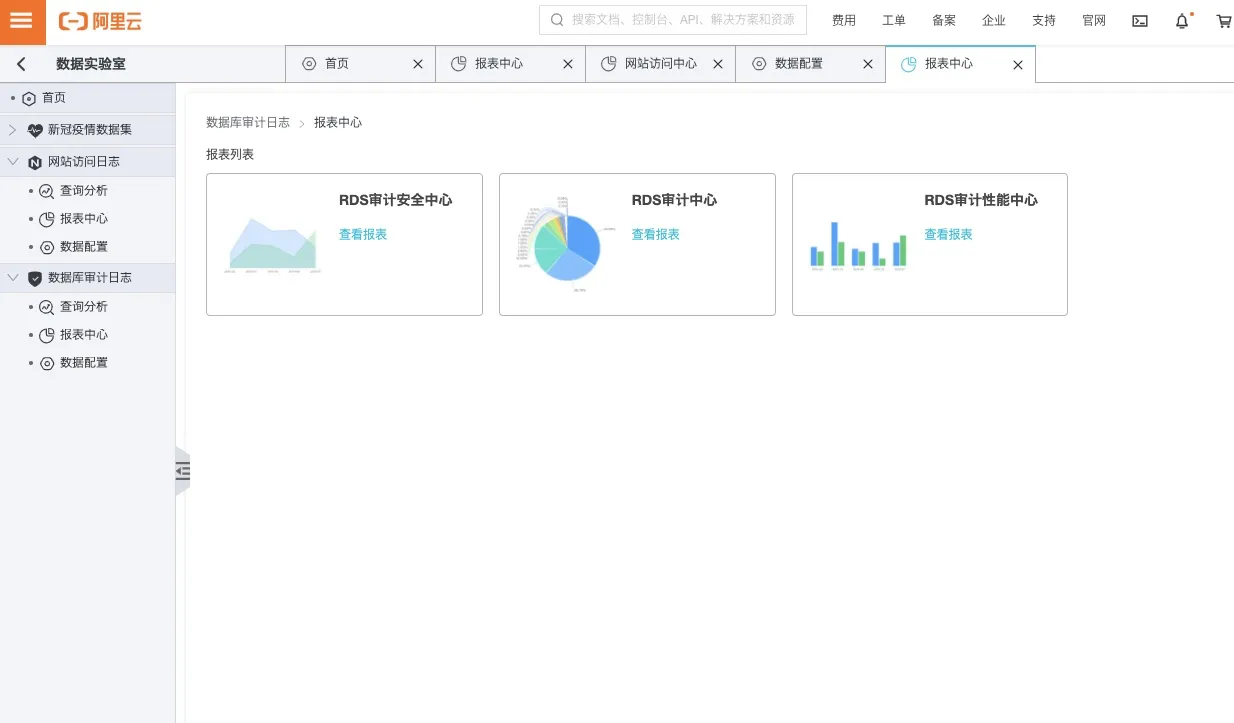
Task: Click the N icon of 网站访问日志
Action: pyautogui.click(x=35, y=162)
